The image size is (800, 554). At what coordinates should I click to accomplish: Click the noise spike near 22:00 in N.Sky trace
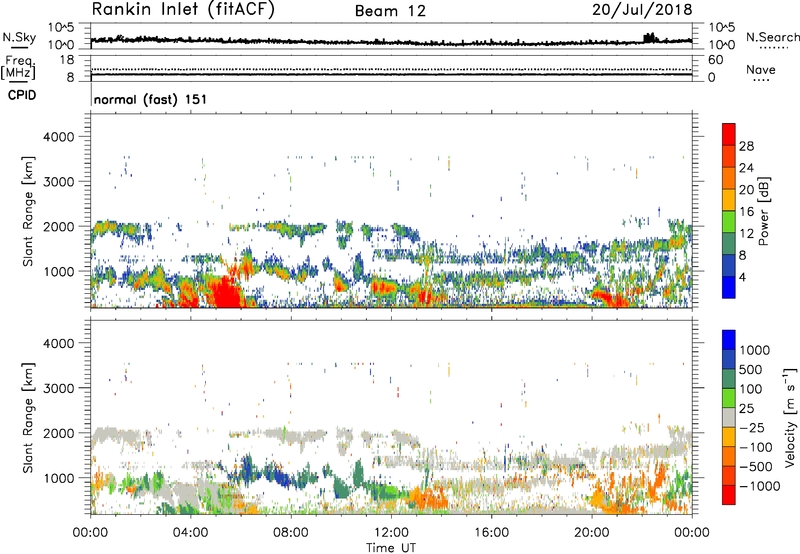tap(649, 38)
